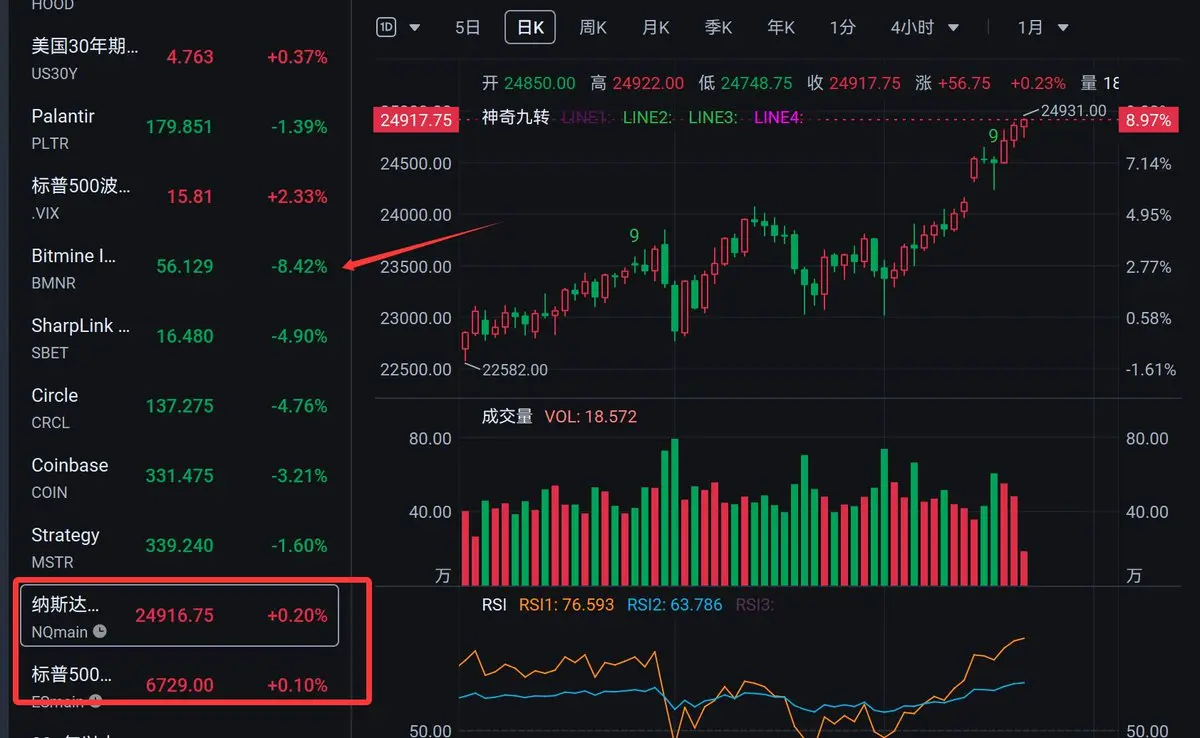The height and width of the screenshot is (738, 1200).
Task: Select the Coinbase COIN watchlist row
Action: point(179,477)
